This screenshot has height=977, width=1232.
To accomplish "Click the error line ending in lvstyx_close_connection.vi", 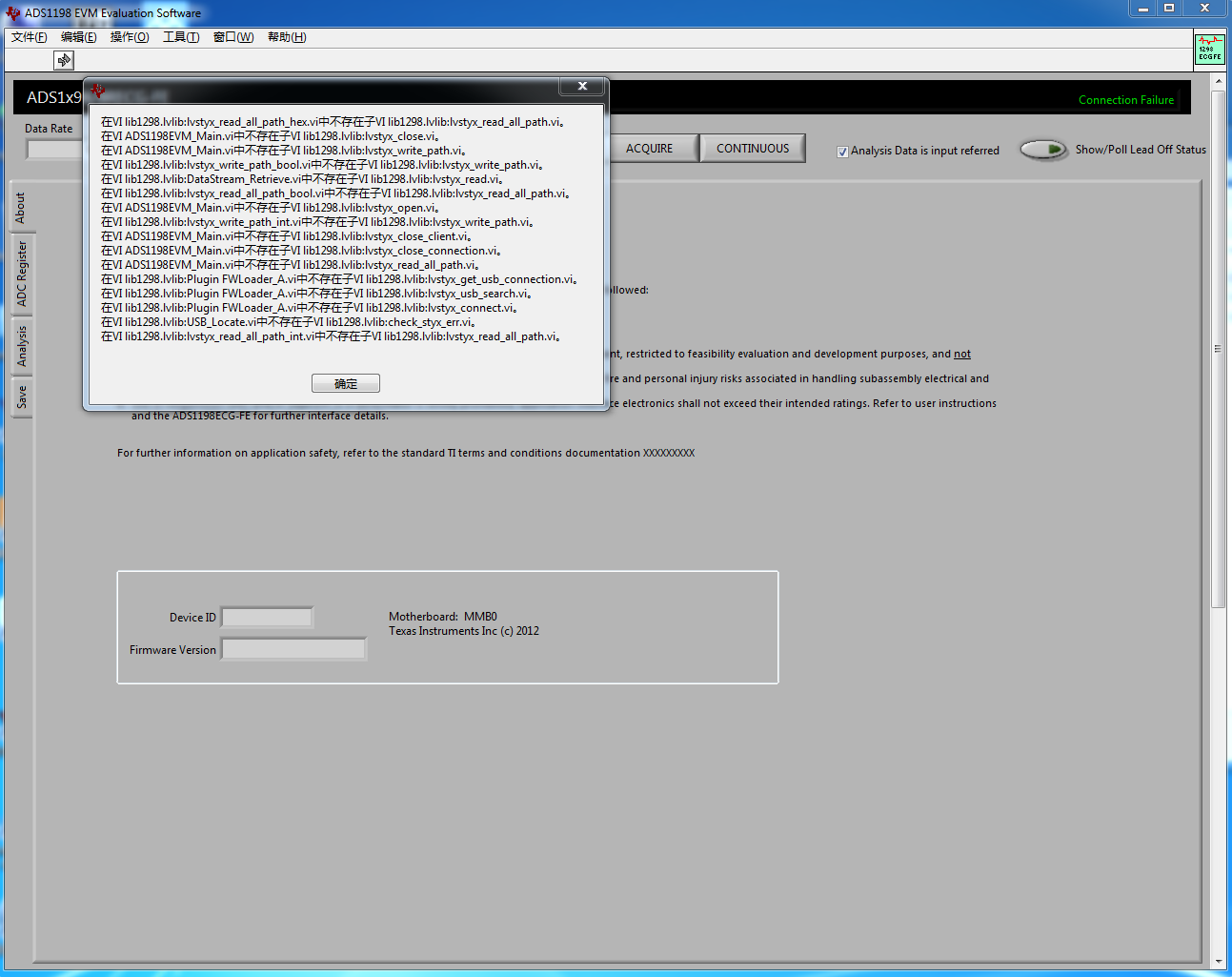I will (x=301, y=251).
